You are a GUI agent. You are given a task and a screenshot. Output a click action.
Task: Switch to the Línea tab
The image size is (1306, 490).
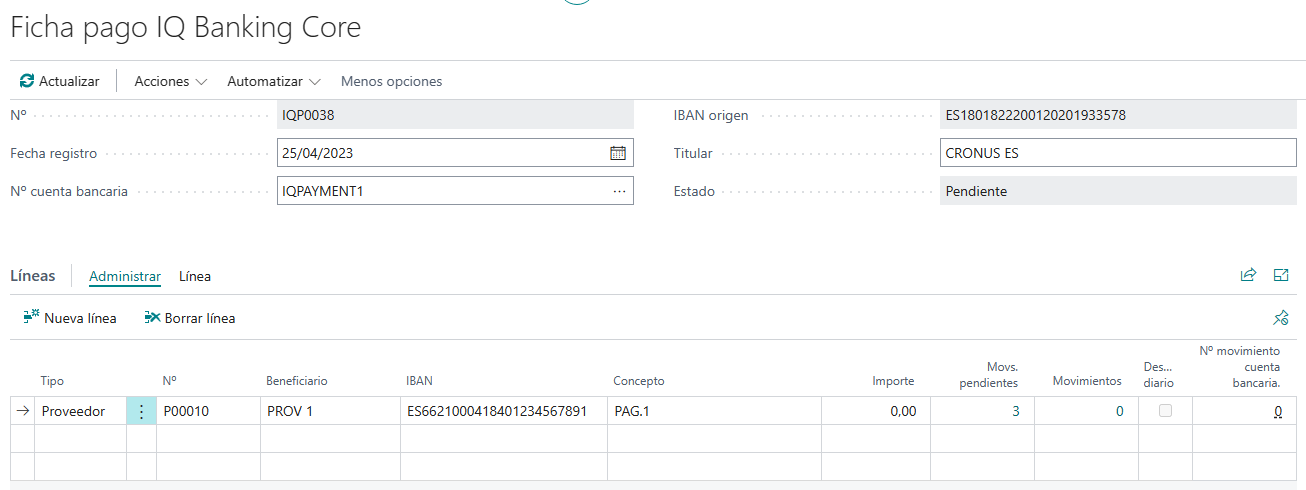194,276
